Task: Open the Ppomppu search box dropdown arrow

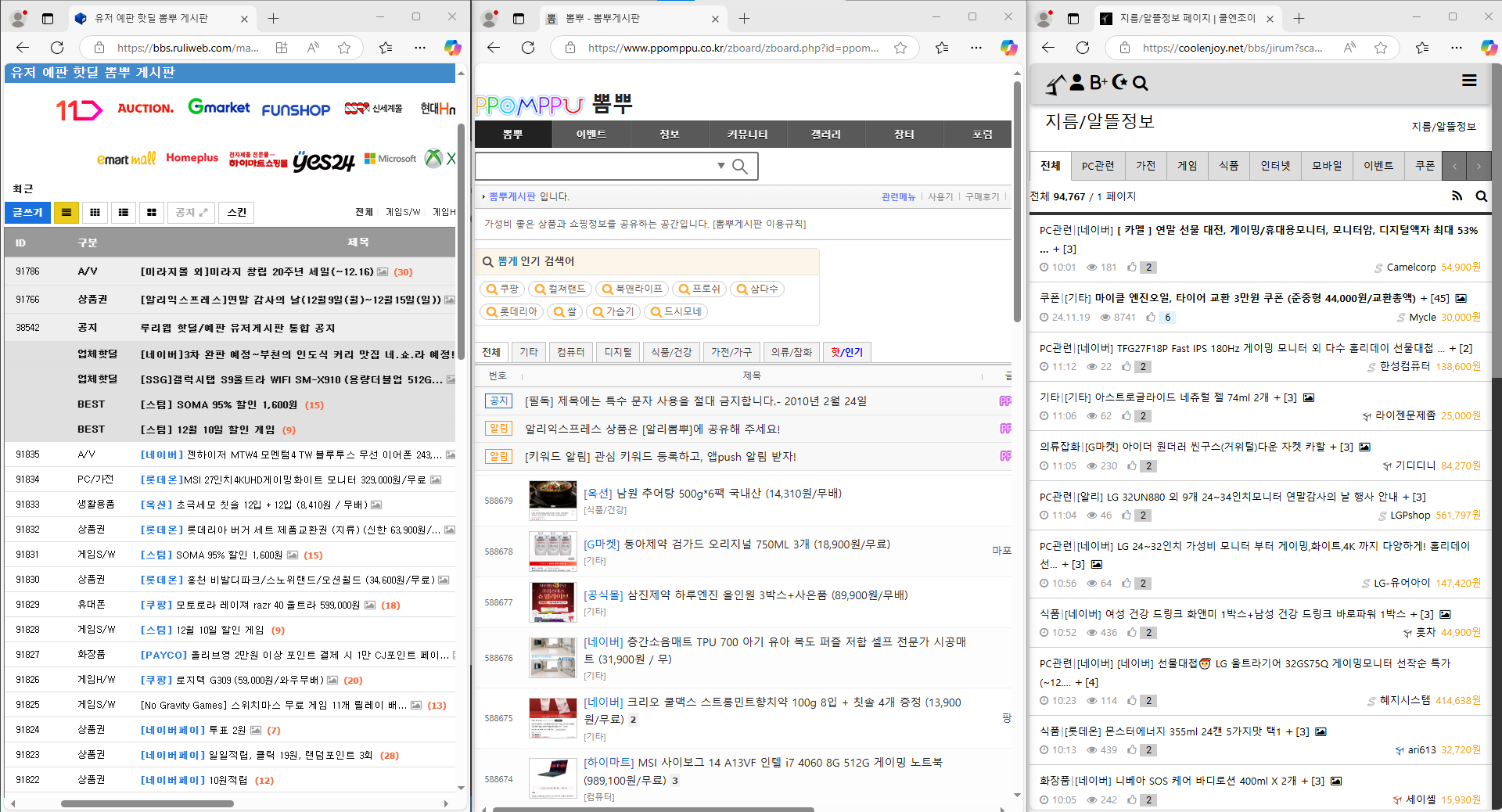Action: 721,166
